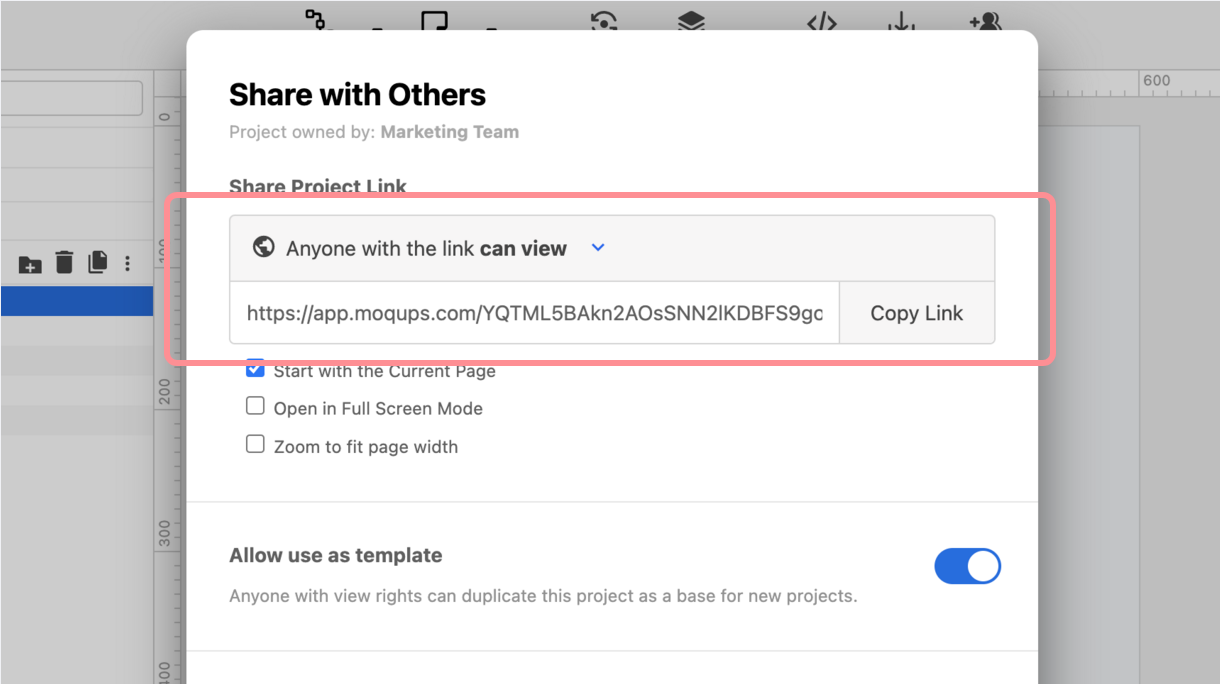Click Anyone with the link can view

pos(426,249)
